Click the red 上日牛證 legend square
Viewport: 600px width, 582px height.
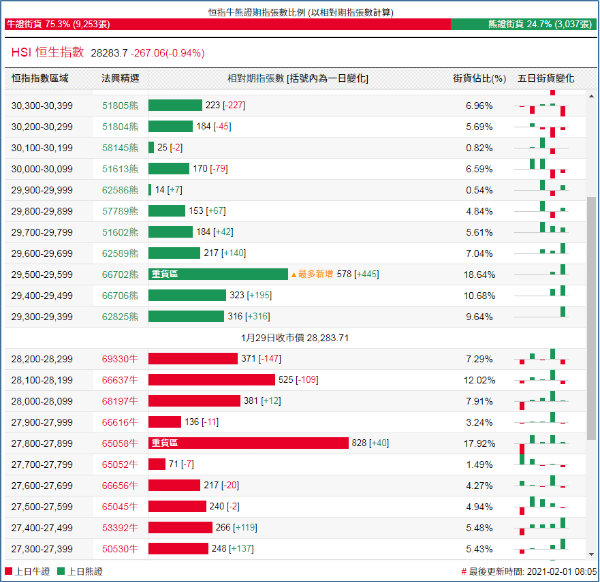[x=8, y=571]
